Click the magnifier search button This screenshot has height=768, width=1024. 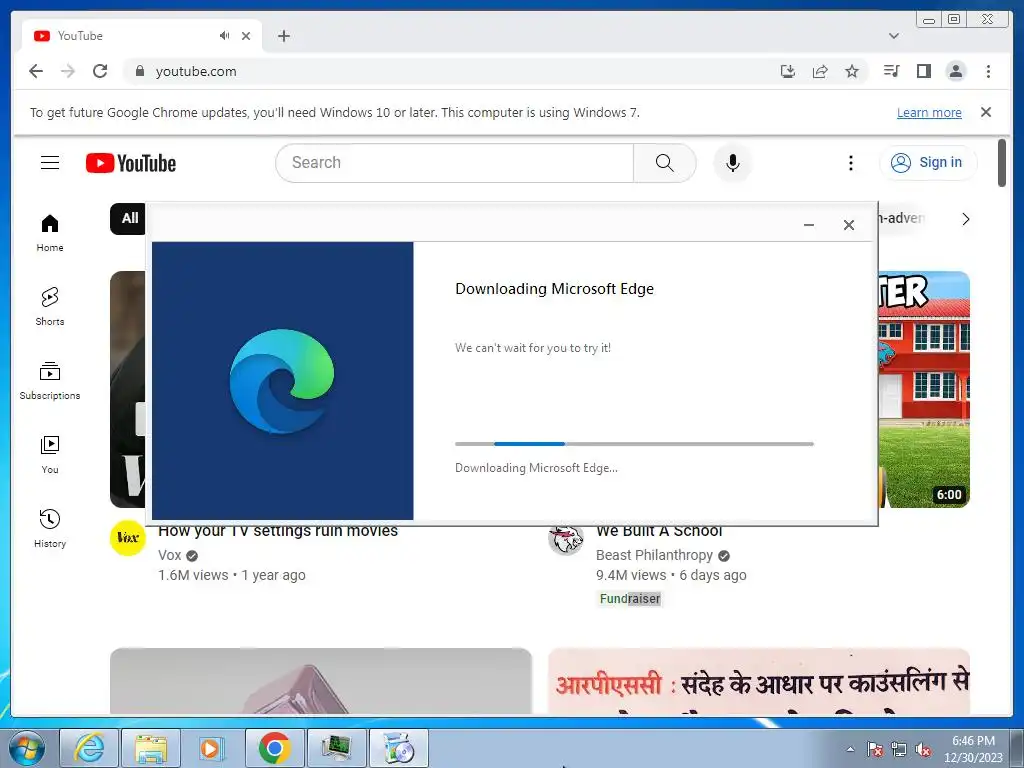(x=664, y=163)
